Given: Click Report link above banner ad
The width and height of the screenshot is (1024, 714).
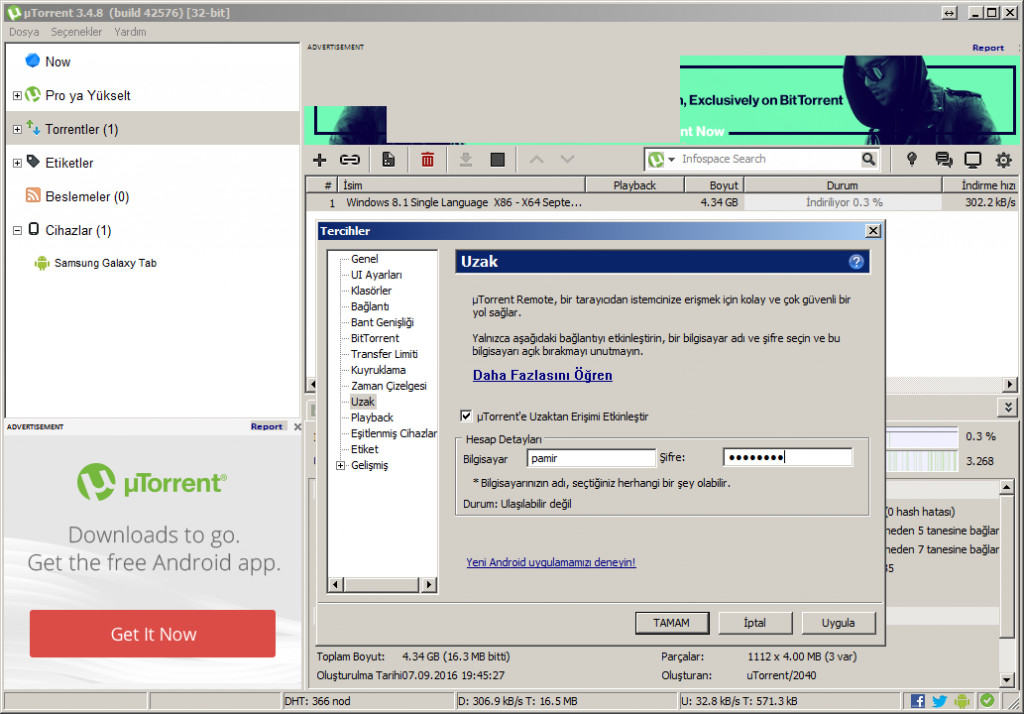Looking at the screenshot, I should [987, 48].
